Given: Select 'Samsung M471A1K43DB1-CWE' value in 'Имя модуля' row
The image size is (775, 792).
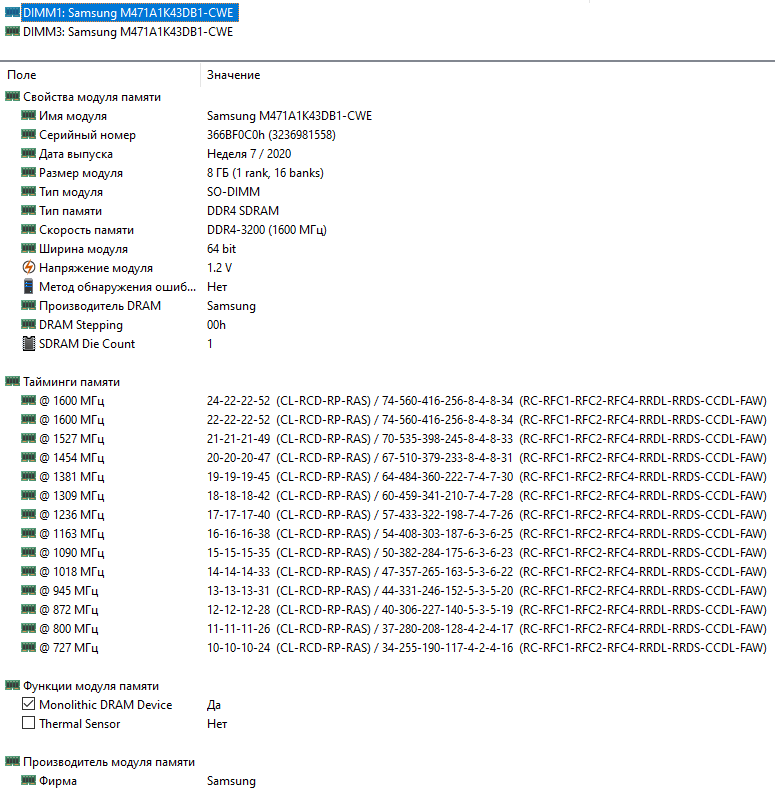Looking at the screenshot, I should pyautogui.click(x=289, y=116).
